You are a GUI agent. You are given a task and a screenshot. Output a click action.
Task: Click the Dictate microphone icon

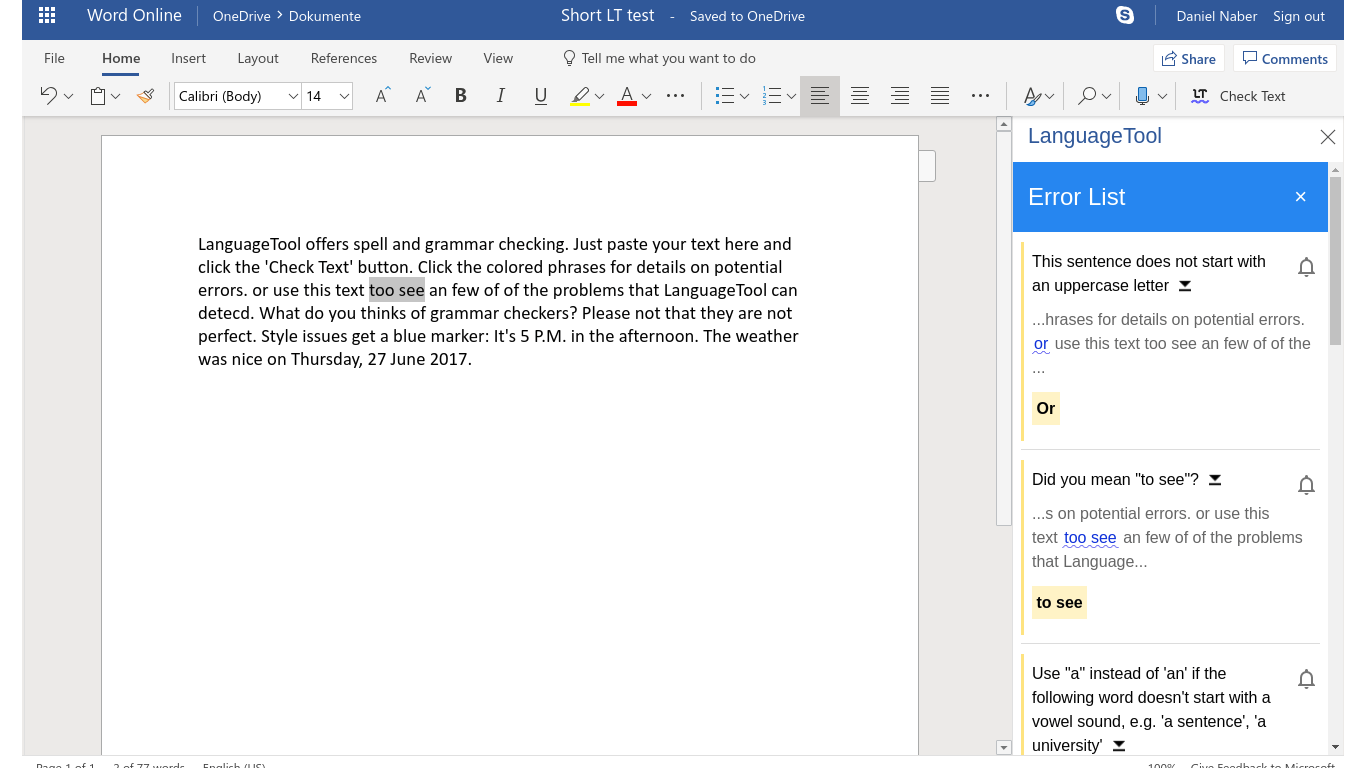tap(1142, 96)
